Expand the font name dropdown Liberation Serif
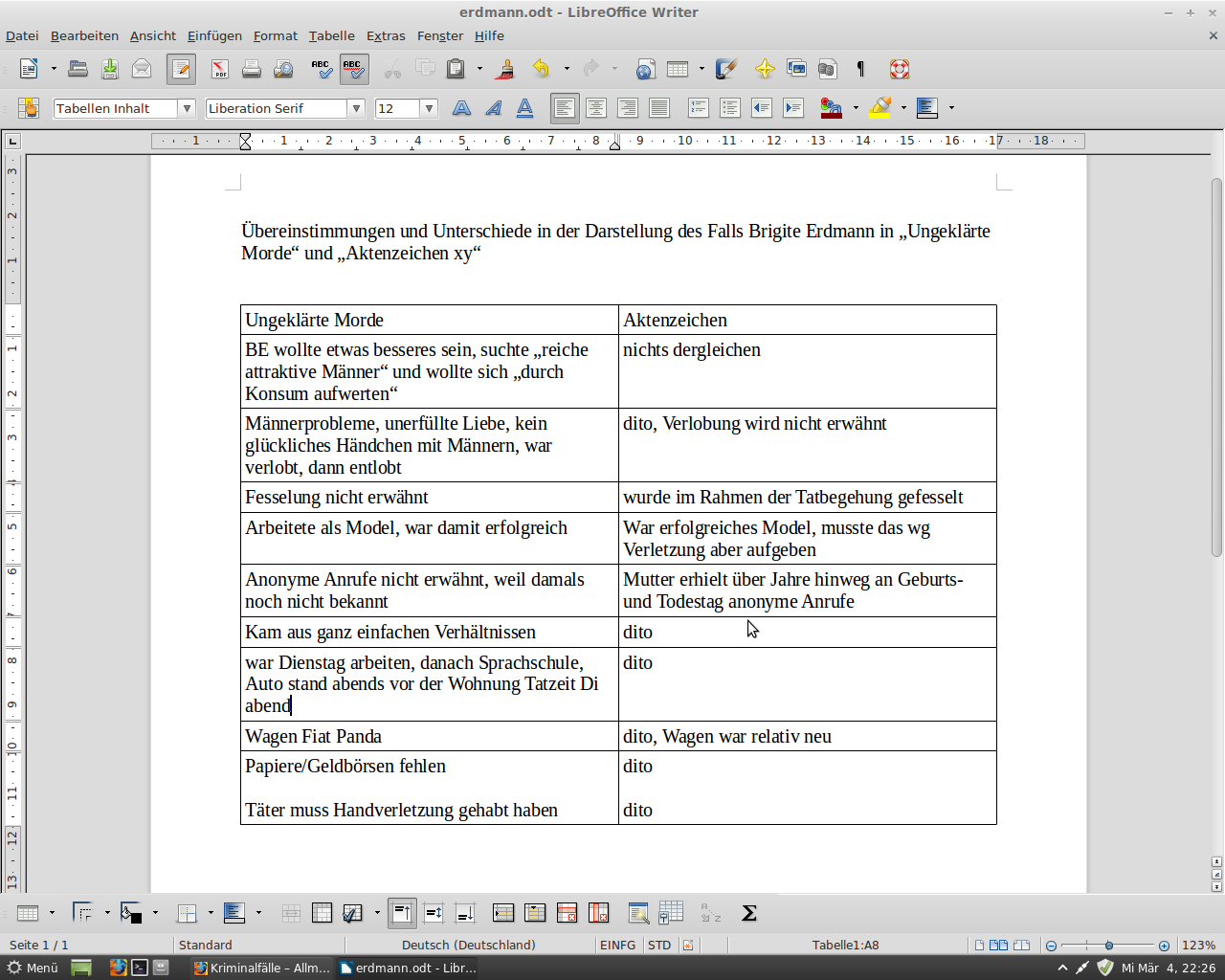The image size is (1225, 980). coord(356,108)
